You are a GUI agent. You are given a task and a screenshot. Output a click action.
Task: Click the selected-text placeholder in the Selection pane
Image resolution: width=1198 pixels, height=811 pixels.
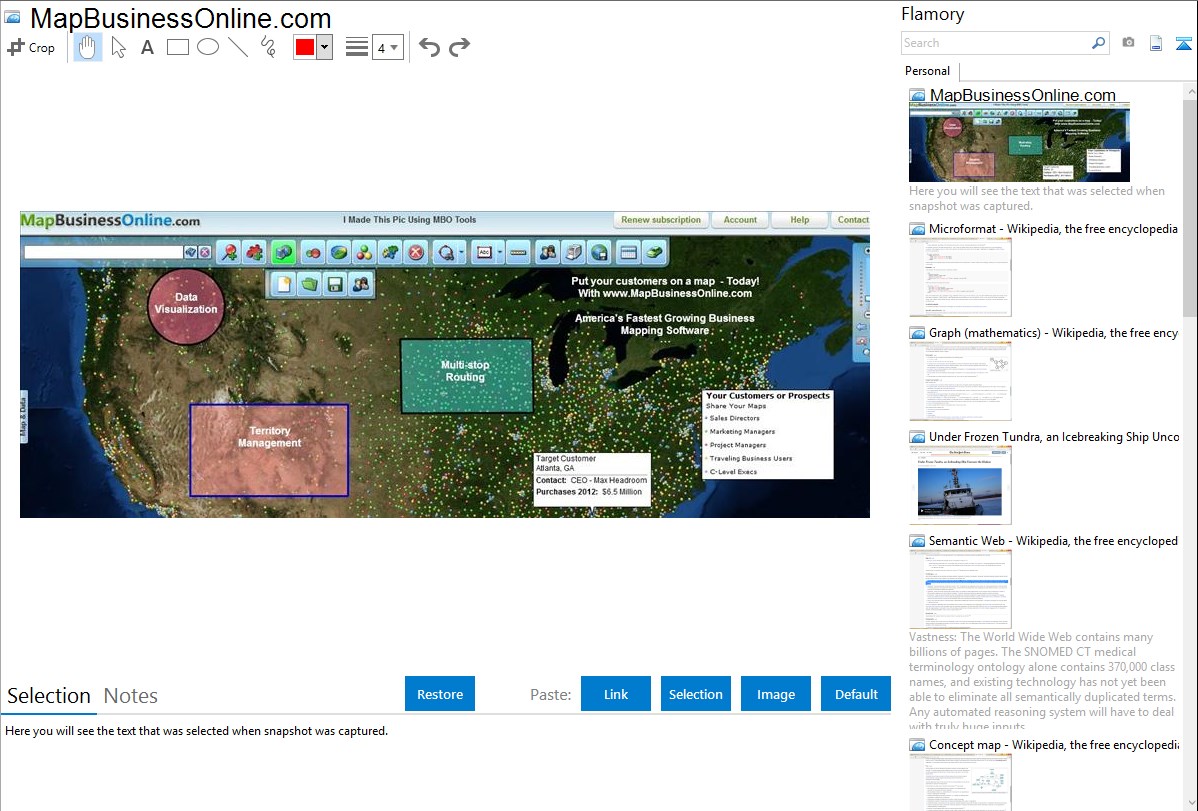coord(196,731)
